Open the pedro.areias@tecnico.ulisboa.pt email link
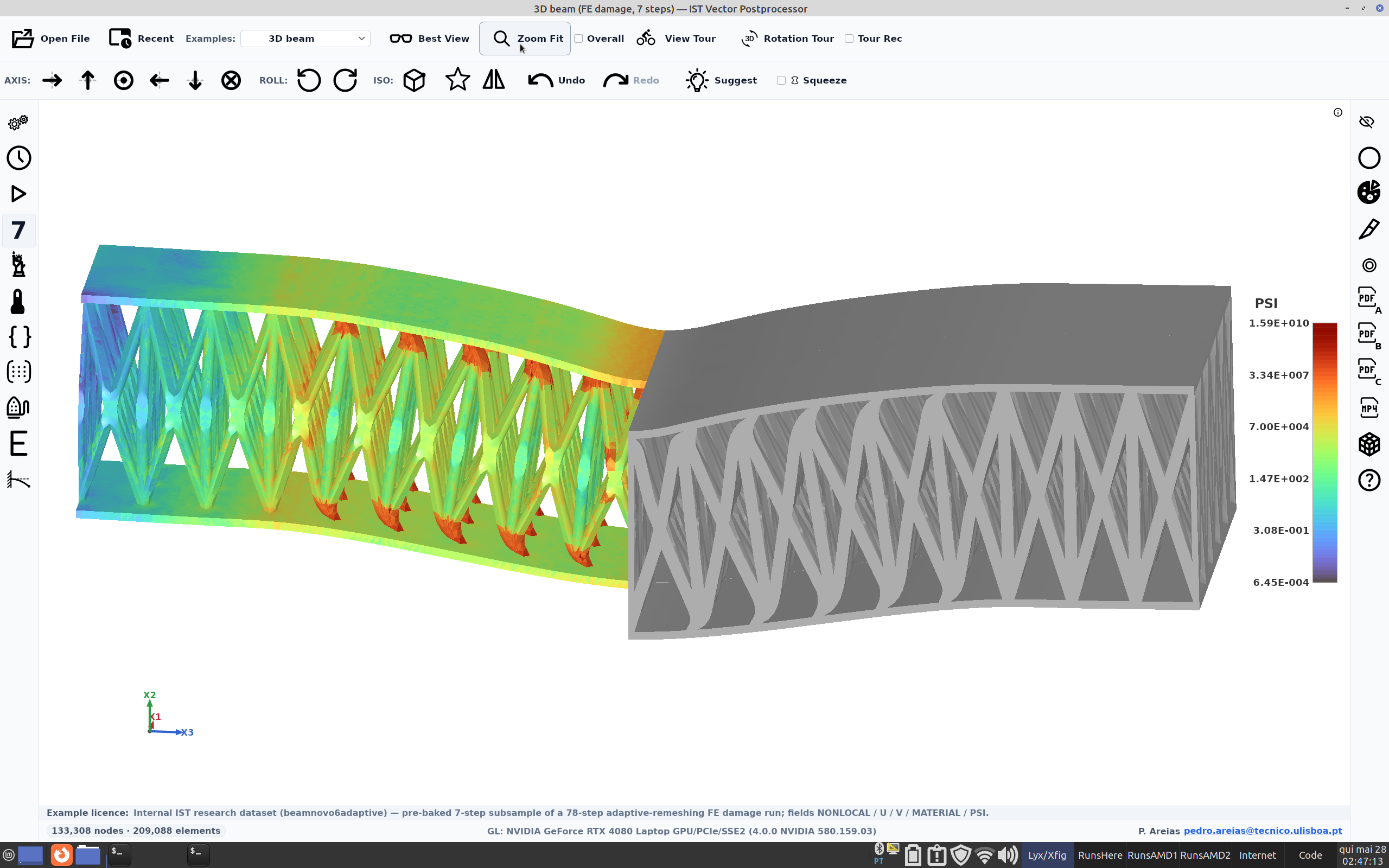The width and height of the screenshot is (1389, 868). tap(1263, 831)
